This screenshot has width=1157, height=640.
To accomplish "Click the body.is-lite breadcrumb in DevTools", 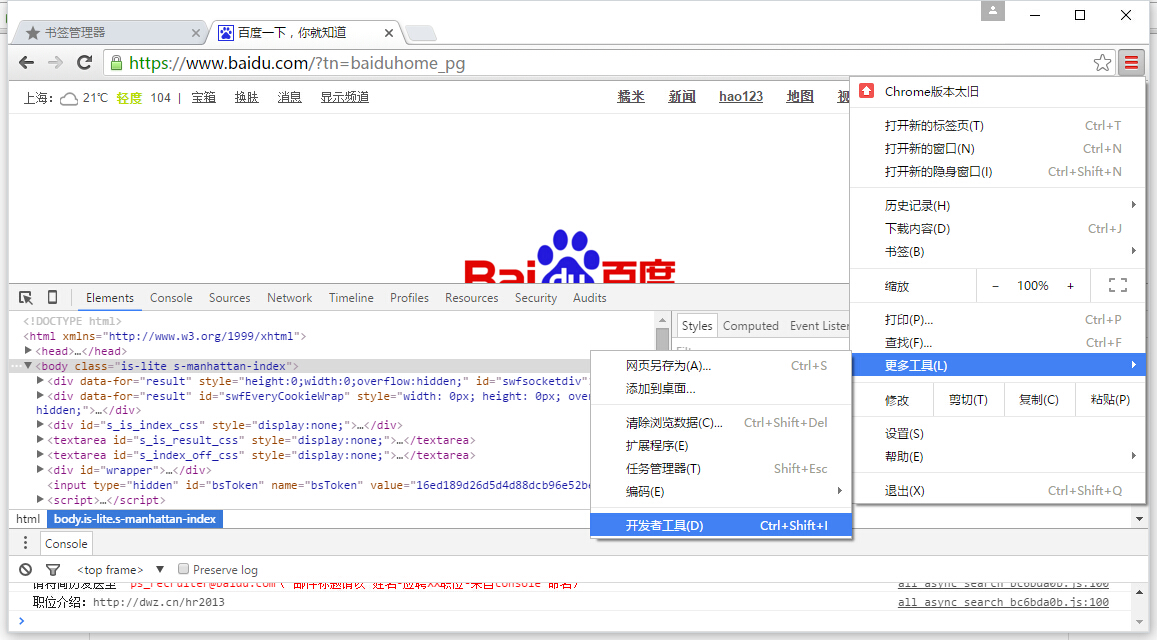I will tap(134, 518).
